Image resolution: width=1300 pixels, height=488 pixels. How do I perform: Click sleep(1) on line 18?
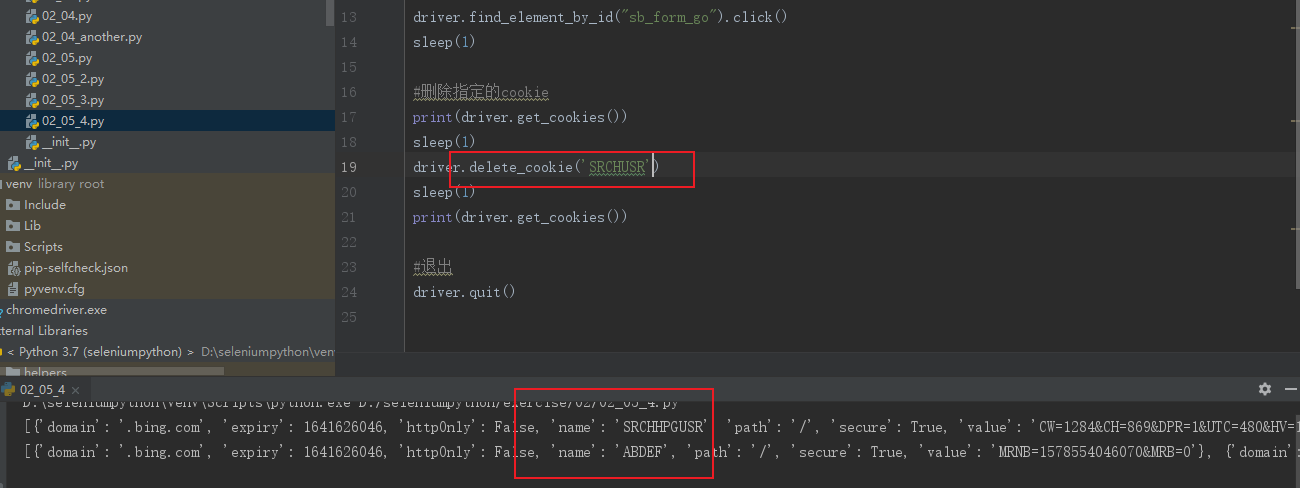[x=444, y=142]
